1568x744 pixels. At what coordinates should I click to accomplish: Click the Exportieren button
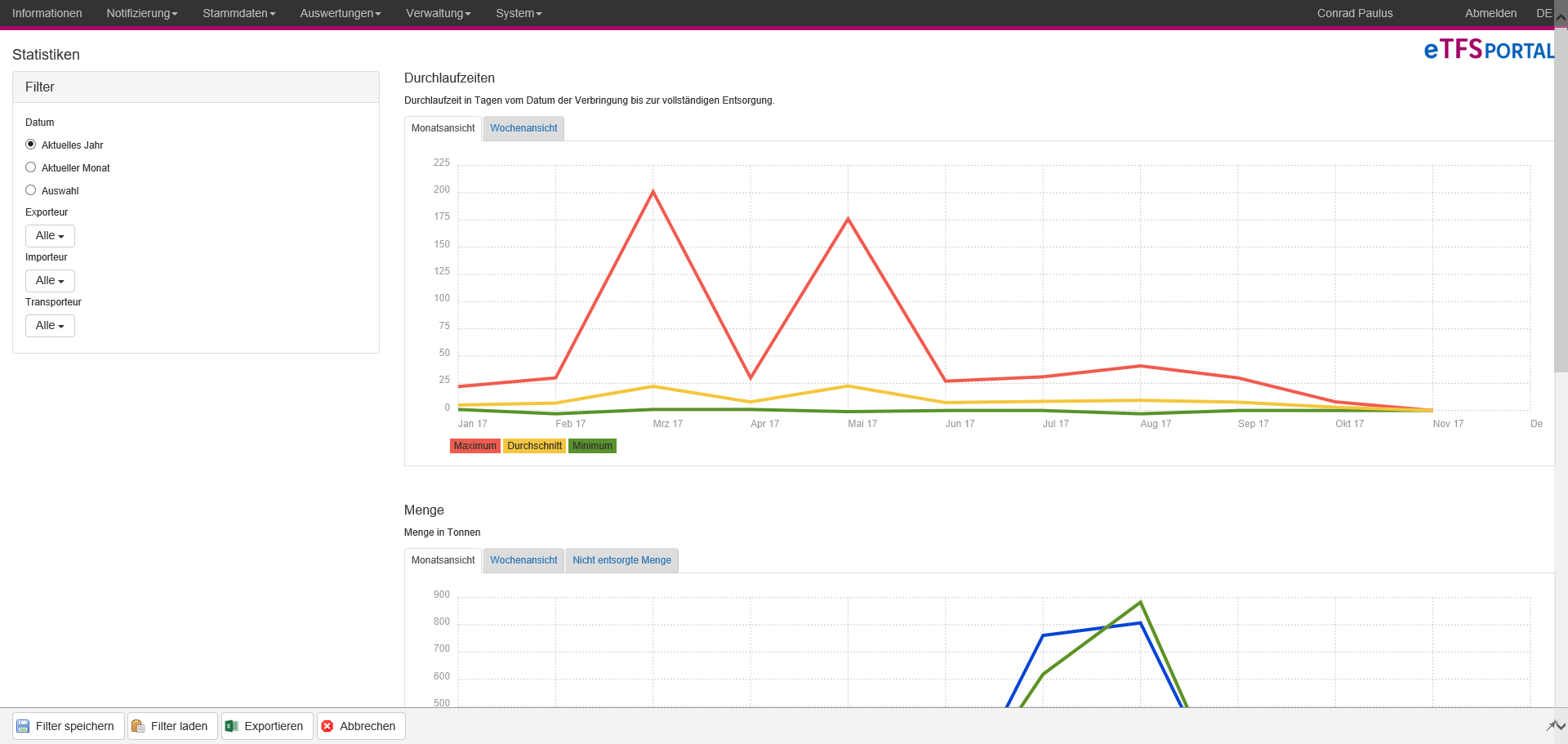pyautogui.click(x=267, y=726)
